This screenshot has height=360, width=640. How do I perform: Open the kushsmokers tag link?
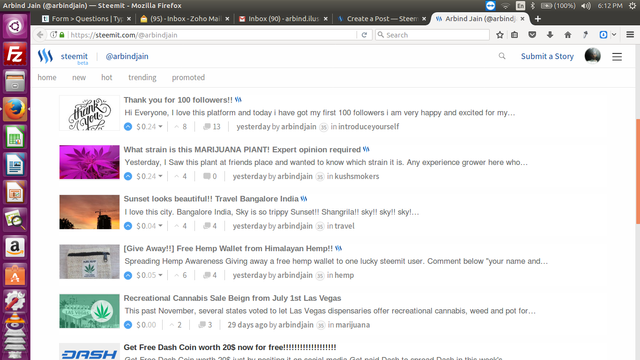[x=356, y=176]
